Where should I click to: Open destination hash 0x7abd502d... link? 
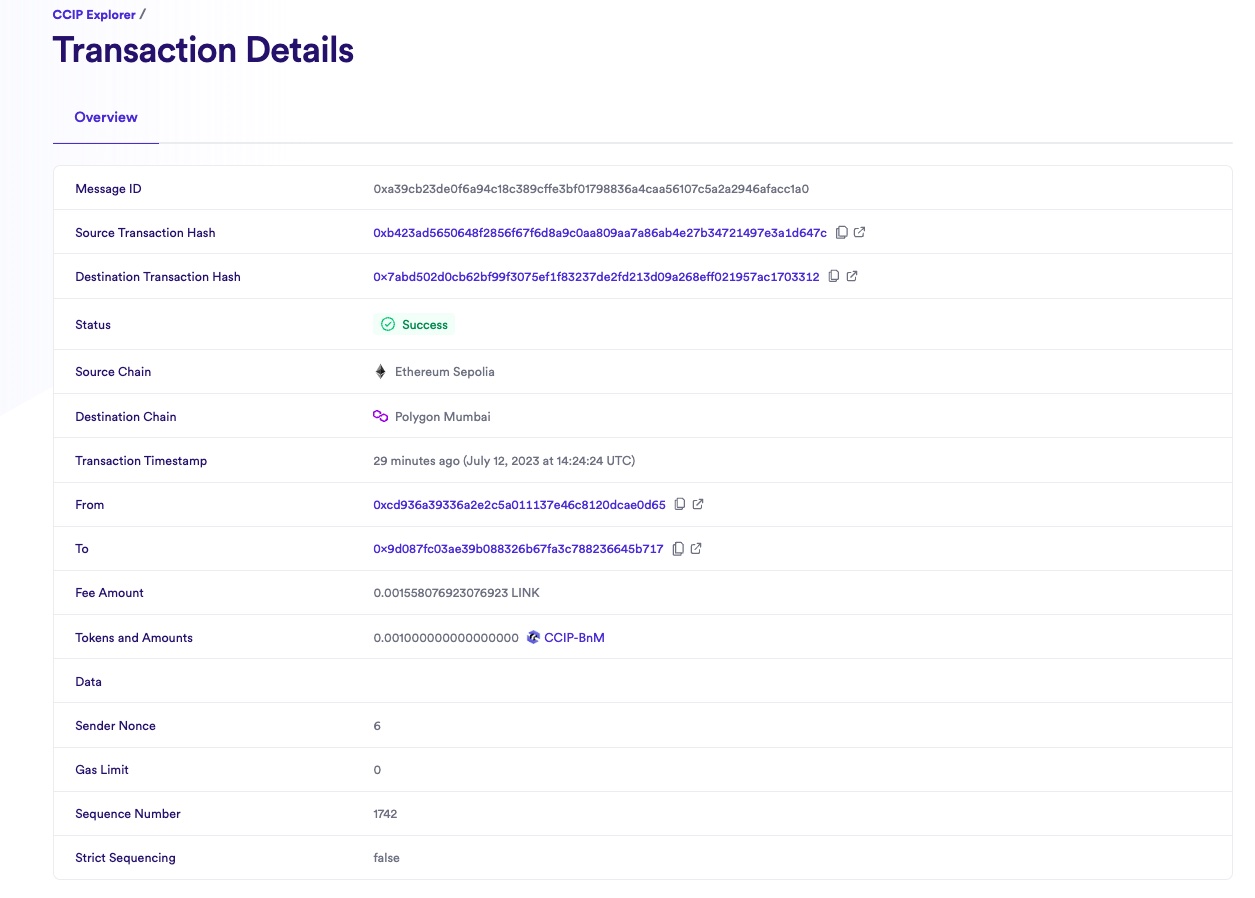(x=596, y=277)
